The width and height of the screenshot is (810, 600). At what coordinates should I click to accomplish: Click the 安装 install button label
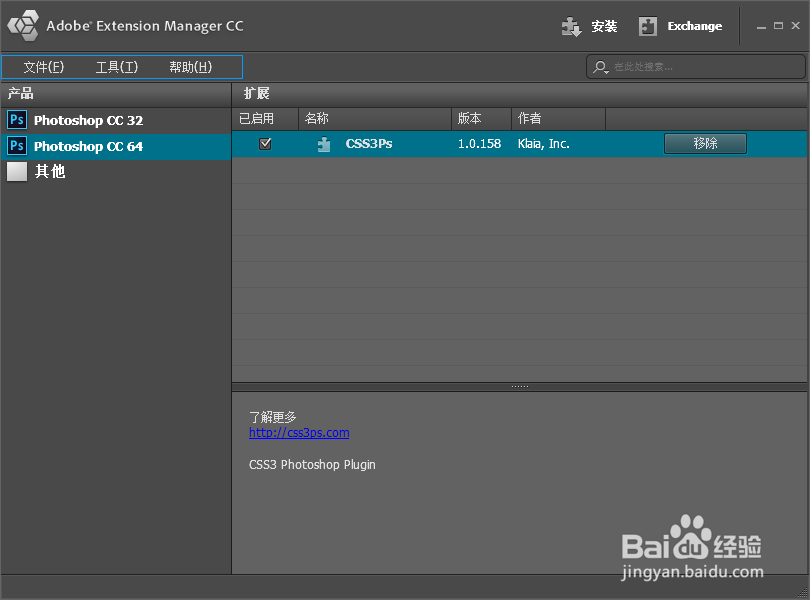[604, 26]
